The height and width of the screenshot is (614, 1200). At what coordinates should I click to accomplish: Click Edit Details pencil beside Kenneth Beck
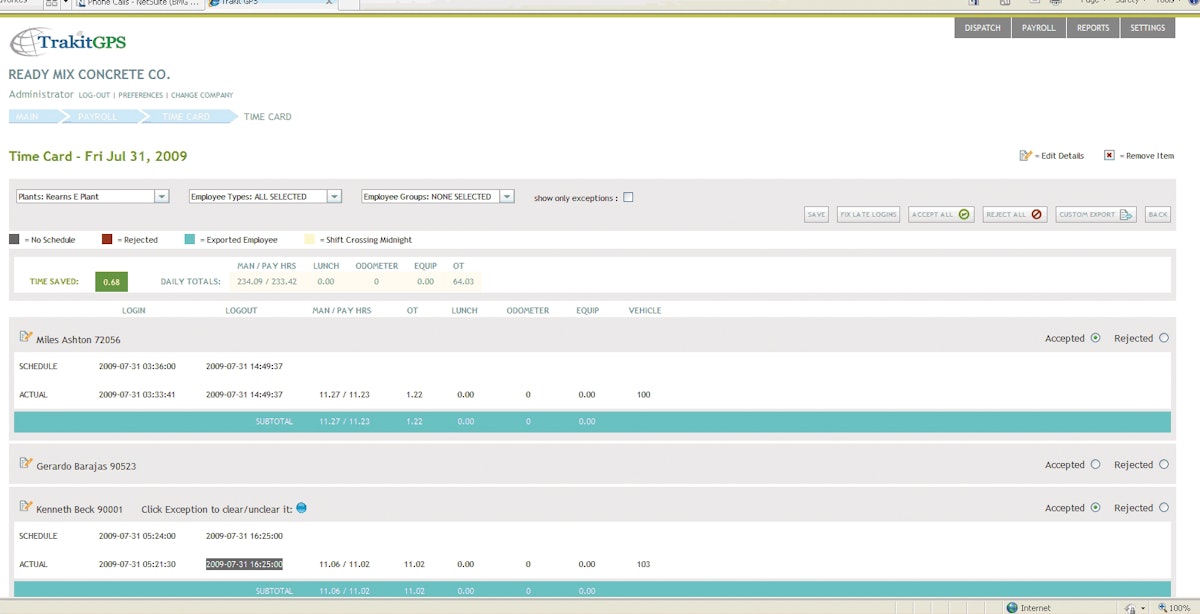click(26, 508)
